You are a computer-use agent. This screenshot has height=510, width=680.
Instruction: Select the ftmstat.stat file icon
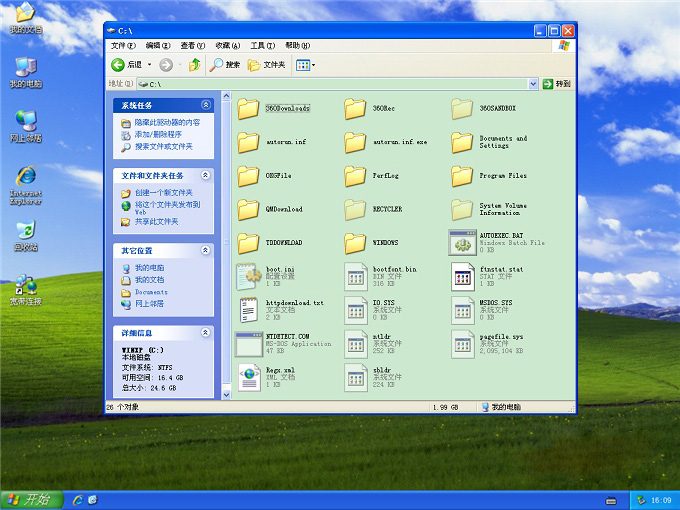[463, 276]
